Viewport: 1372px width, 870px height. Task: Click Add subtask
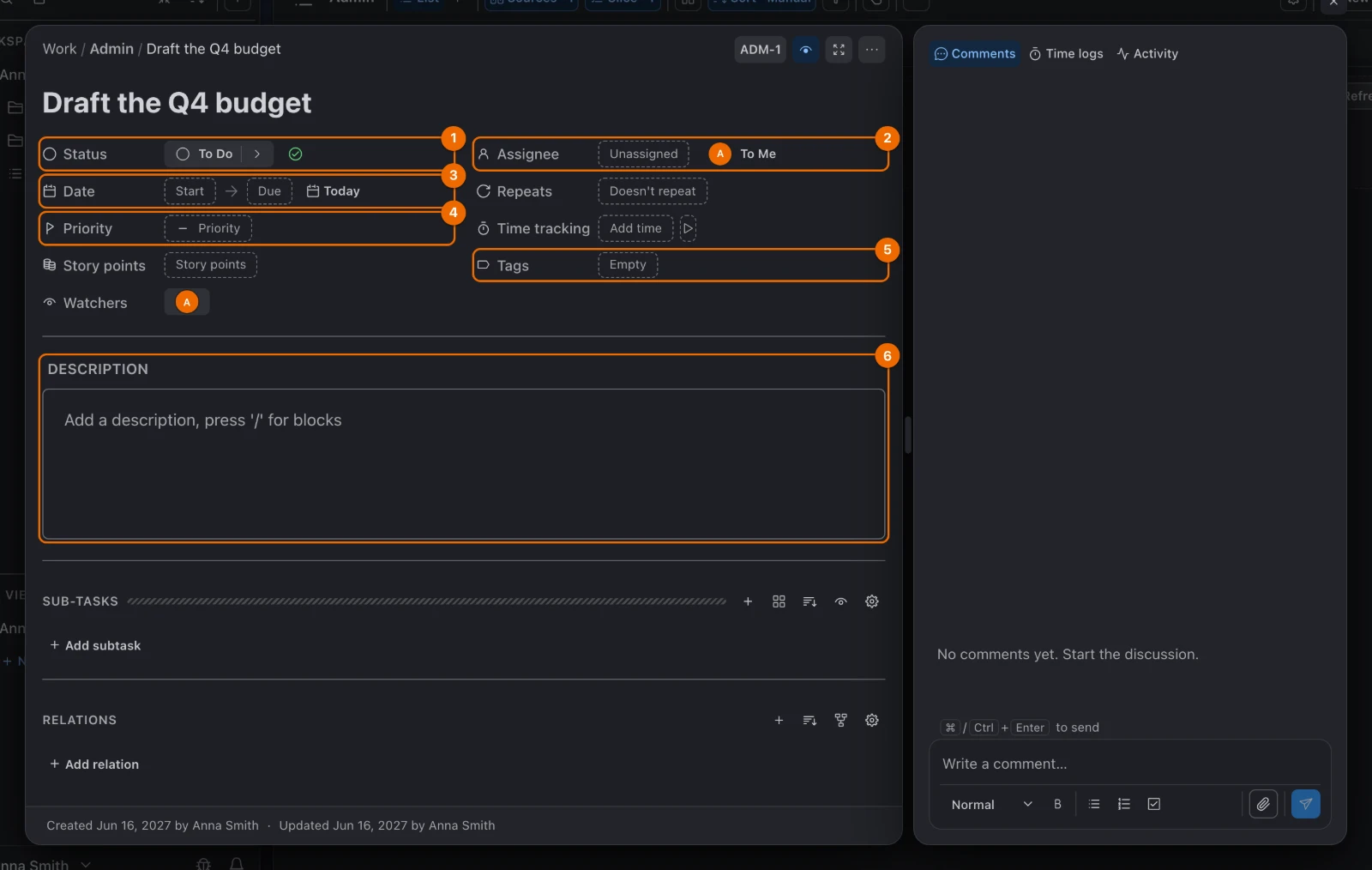pyautogui.click(x=95, y=645)
